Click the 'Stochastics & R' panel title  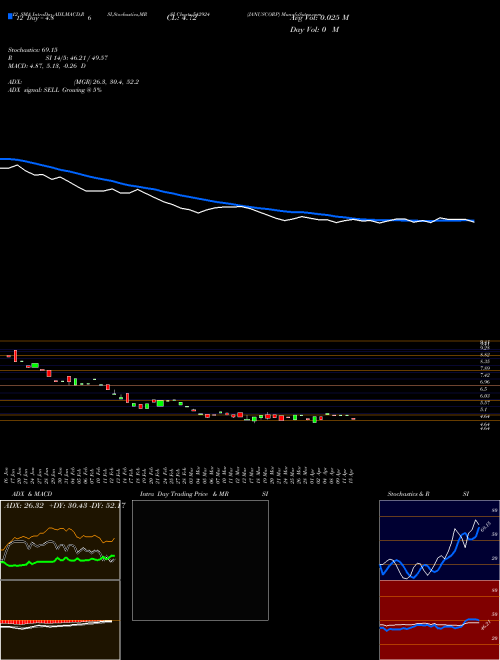[408, 494]
